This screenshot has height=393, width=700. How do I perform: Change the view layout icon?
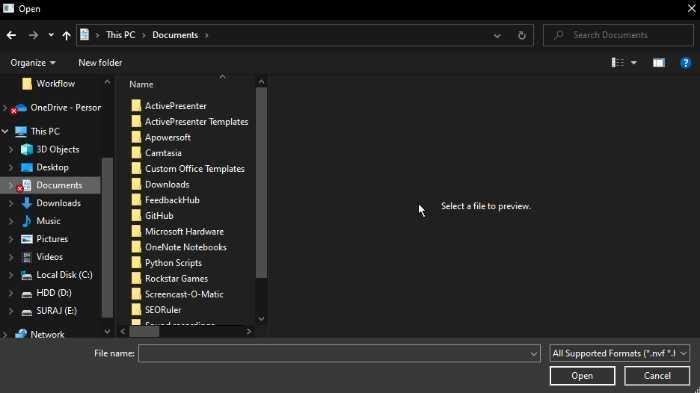tap(617, 63)
